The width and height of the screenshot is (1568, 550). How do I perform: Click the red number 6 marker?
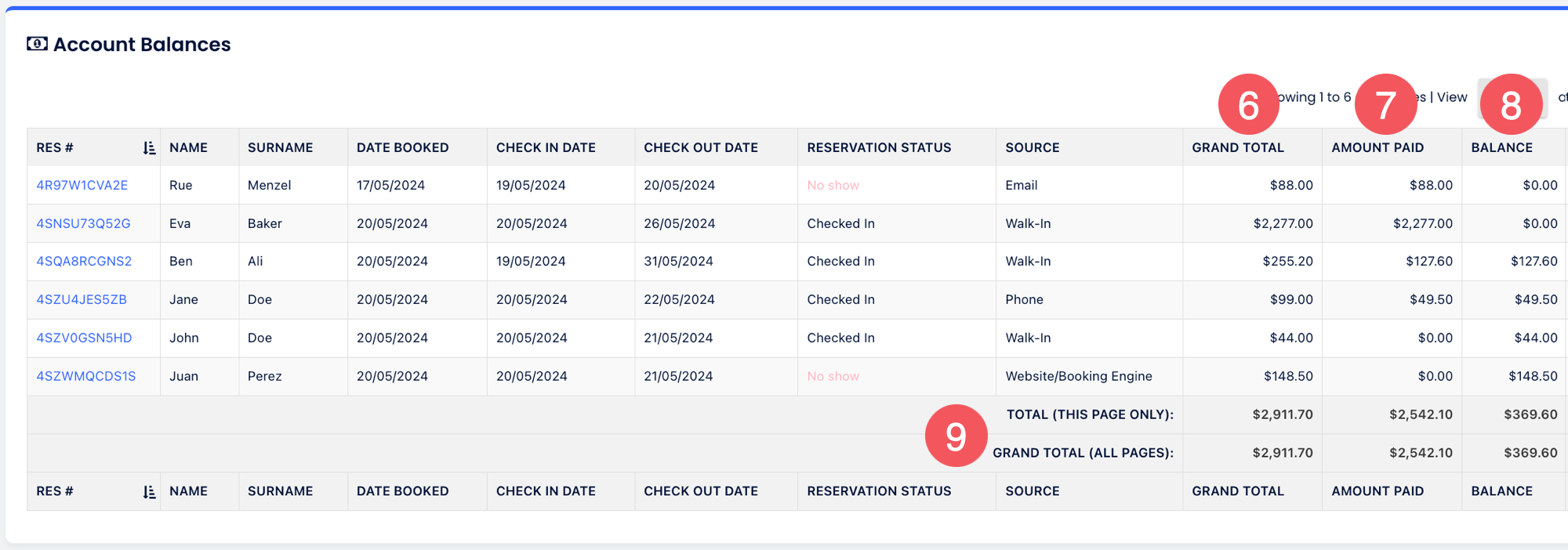coord(1248,104)
